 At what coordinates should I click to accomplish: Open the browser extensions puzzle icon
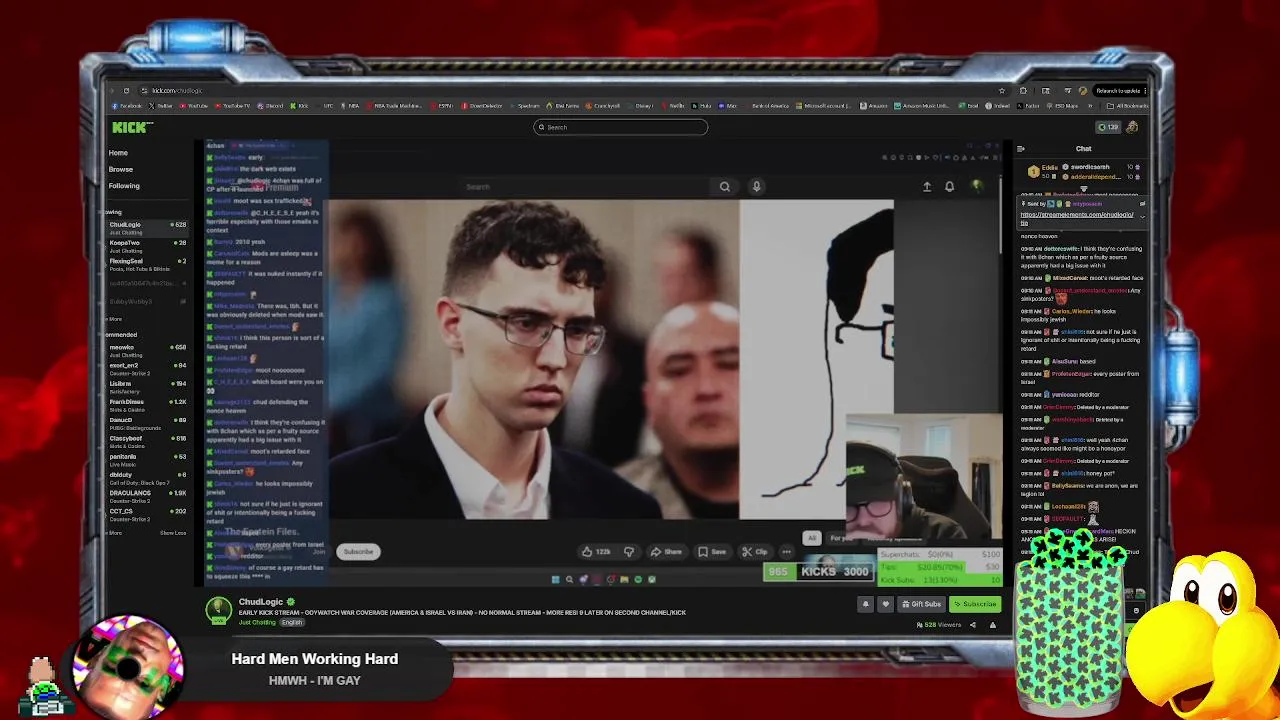[x=1023, y=91]
